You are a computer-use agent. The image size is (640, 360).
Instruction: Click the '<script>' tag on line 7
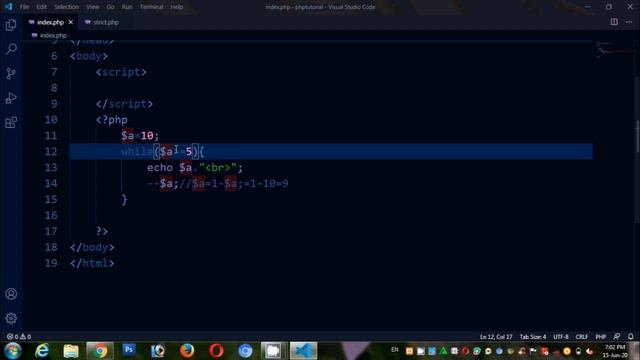121,72
